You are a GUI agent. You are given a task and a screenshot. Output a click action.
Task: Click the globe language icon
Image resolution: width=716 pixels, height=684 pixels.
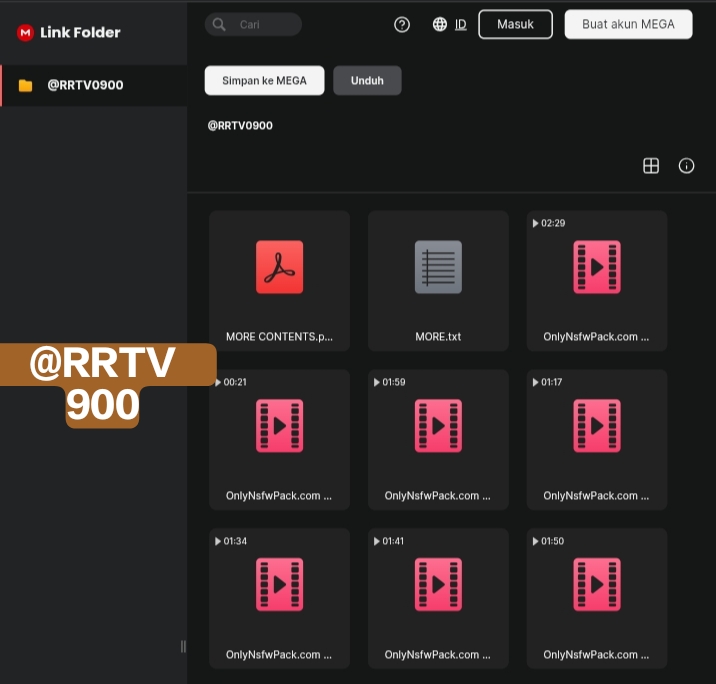(440, 24)
